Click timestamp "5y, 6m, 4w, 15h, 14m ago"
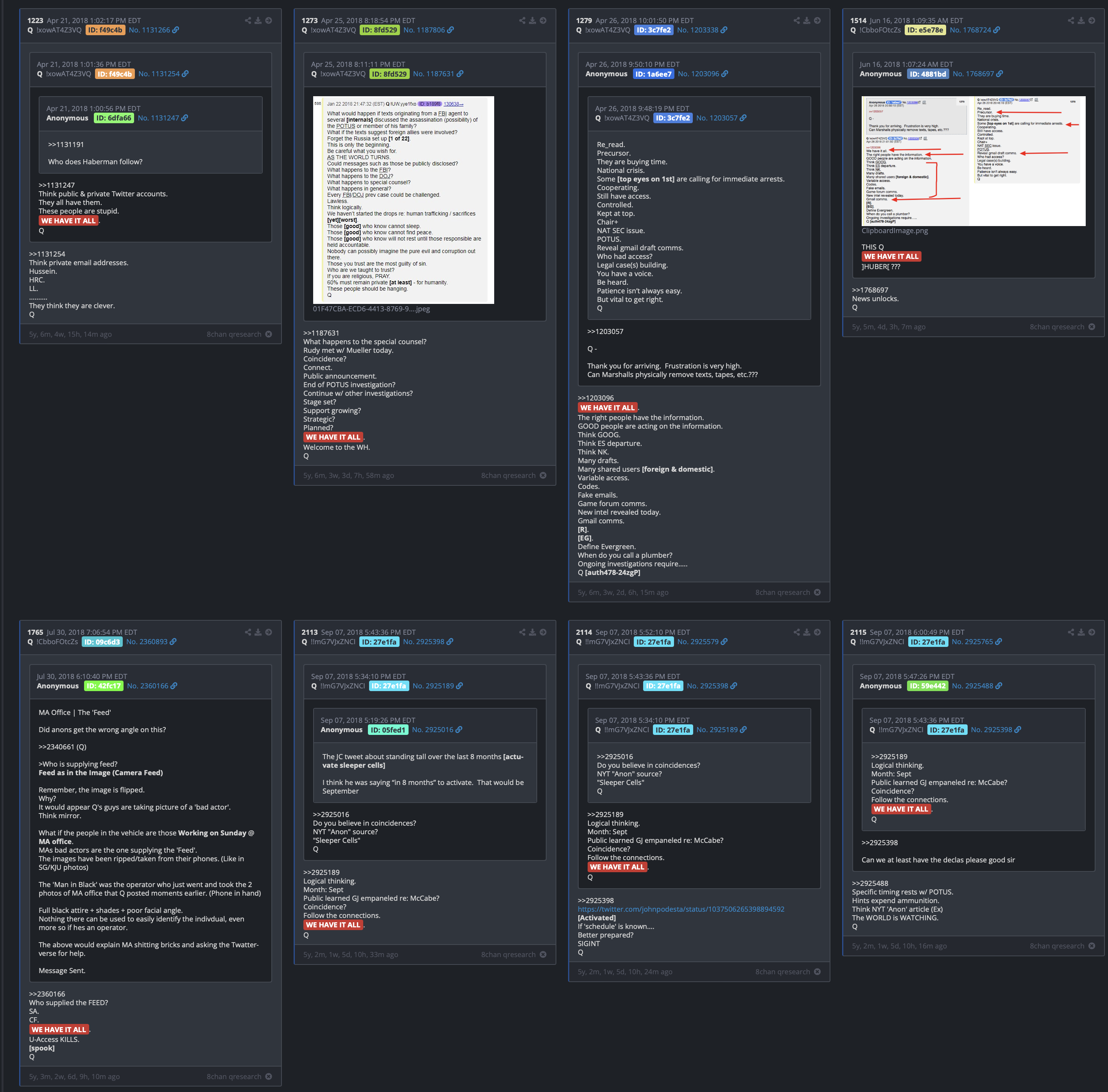This screenshot has height=1092, width=1108. [x=70, y=334]
